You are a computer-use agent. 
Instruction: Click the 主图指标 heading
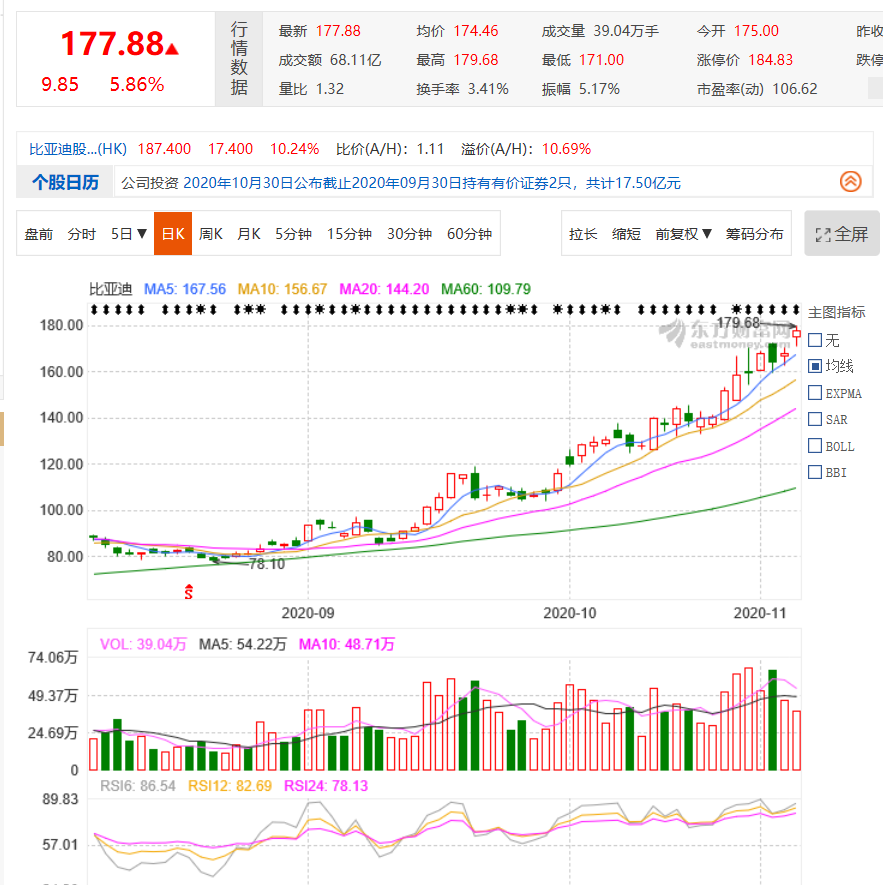[x=836, y=312]
